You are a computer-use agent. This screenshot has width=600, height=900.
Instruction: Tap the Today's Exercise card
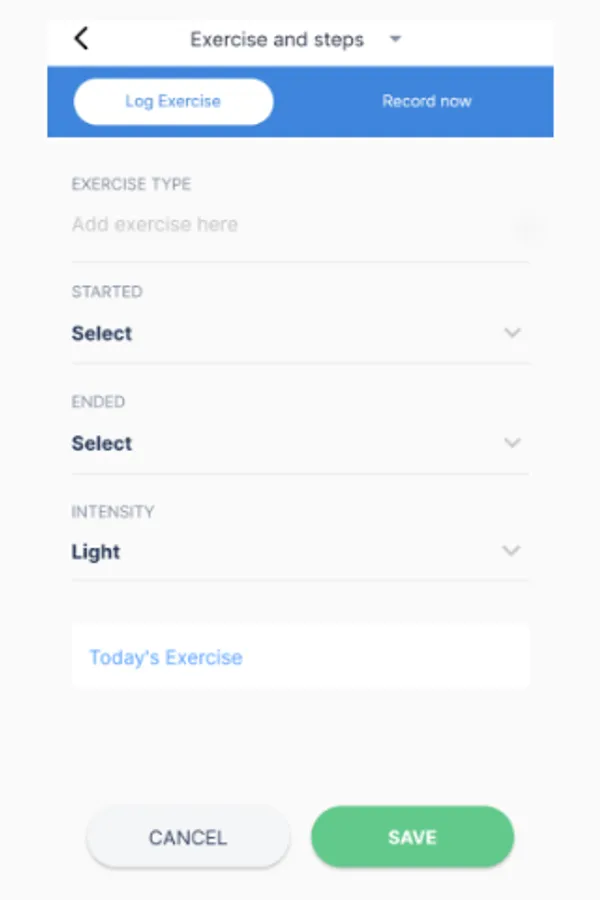pos(300,655)
